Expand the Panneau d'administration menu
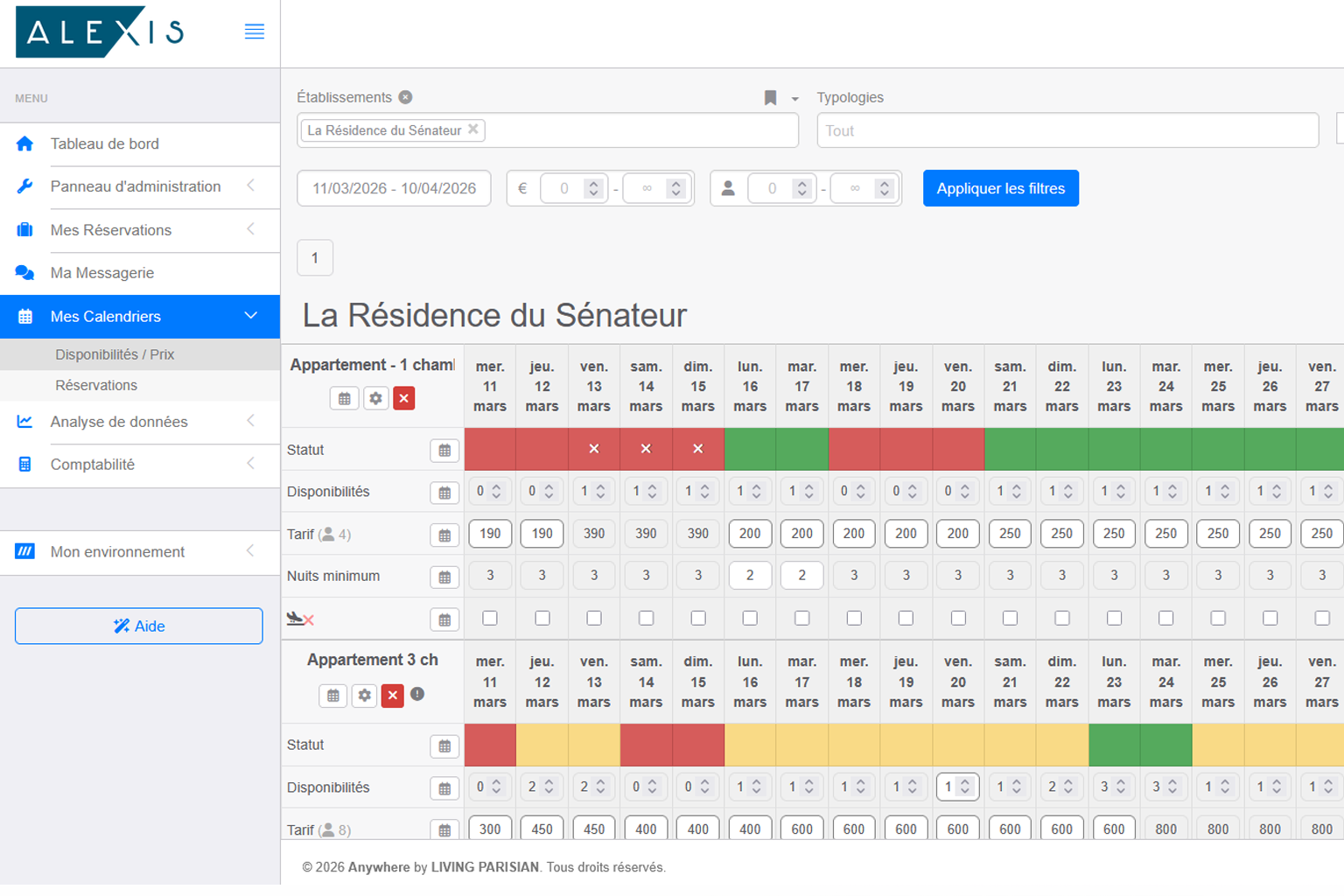Image resolution: width=1344 pixels, height=896 pixels. point(136,187)
